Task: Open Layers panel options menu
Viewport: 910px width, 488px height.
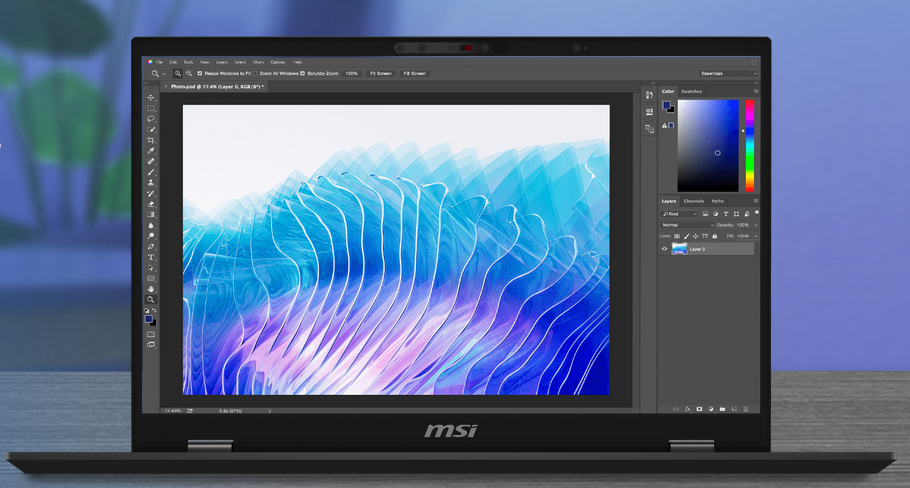Action: [756, 201]
